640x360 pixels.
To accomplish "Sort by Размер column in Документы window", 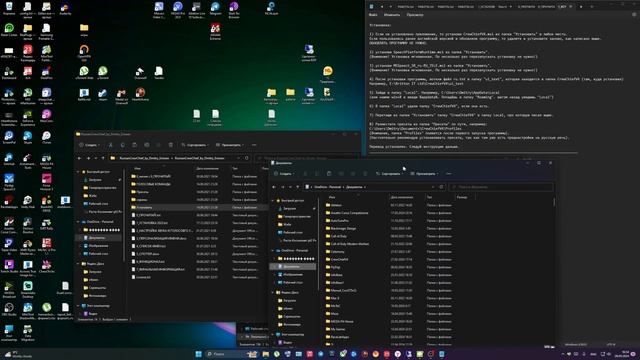I will (462, 197).
